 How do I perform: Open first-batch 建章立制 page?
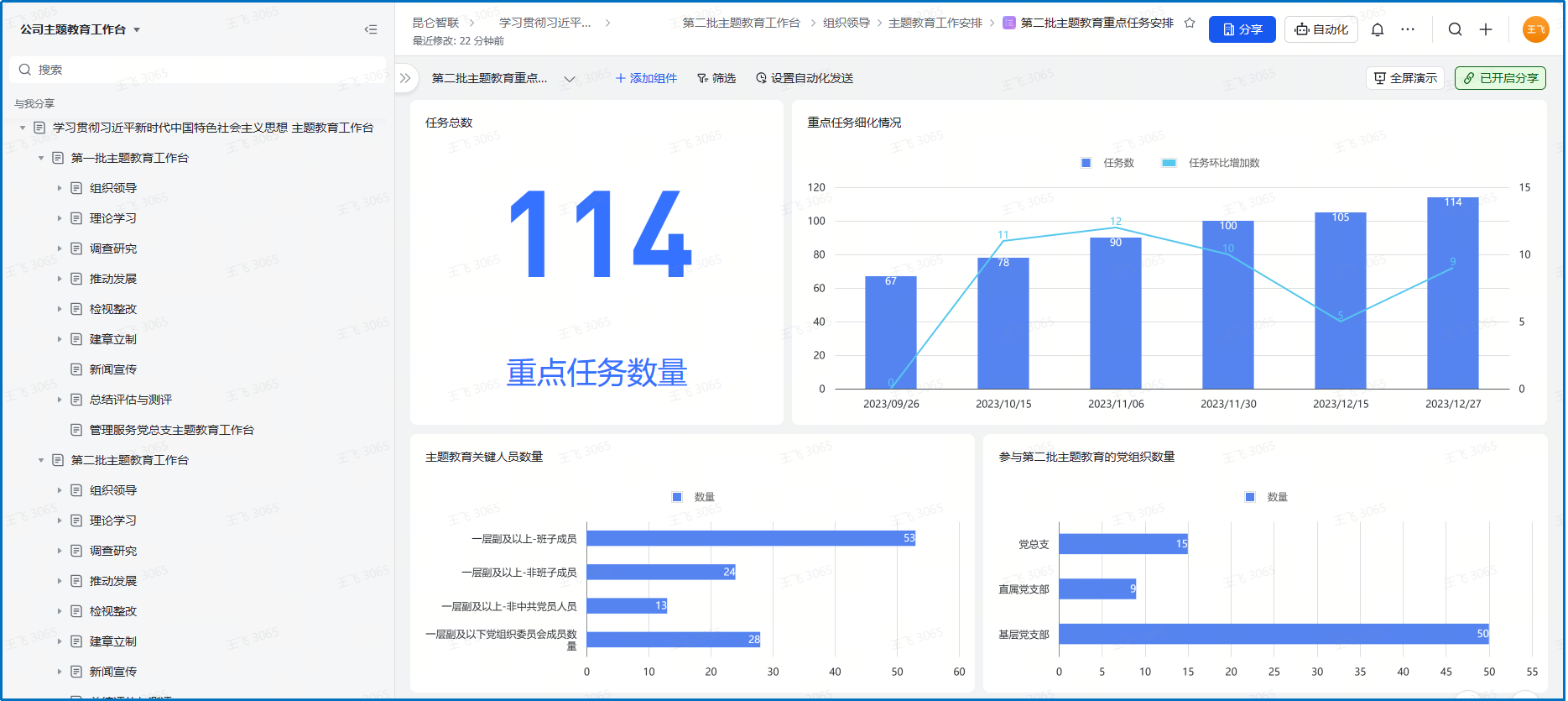(x=113, y=339)
